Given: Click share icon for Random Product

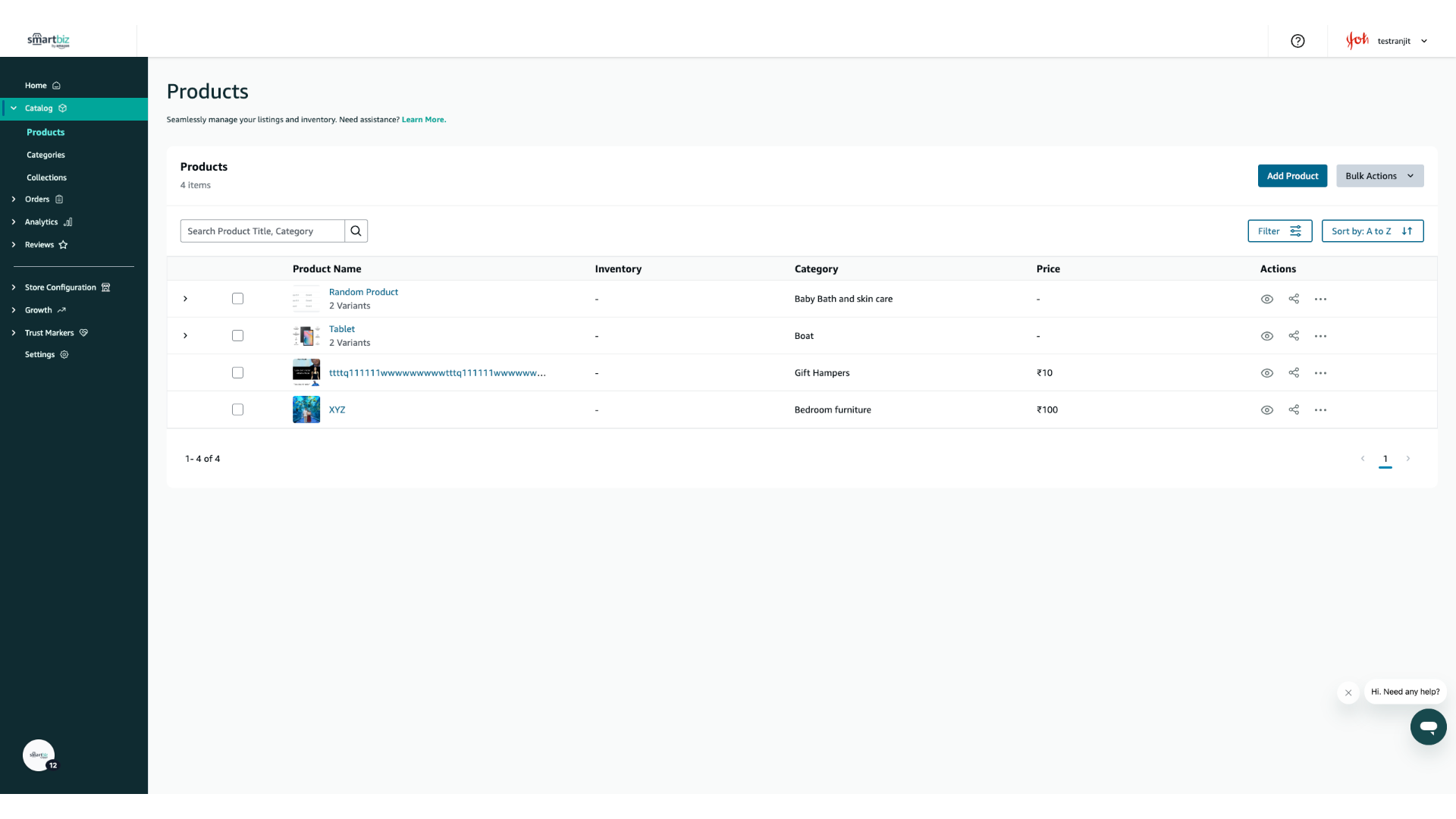Looking at the screenshot, I should pyautogui.click(x=1294, y=299).
